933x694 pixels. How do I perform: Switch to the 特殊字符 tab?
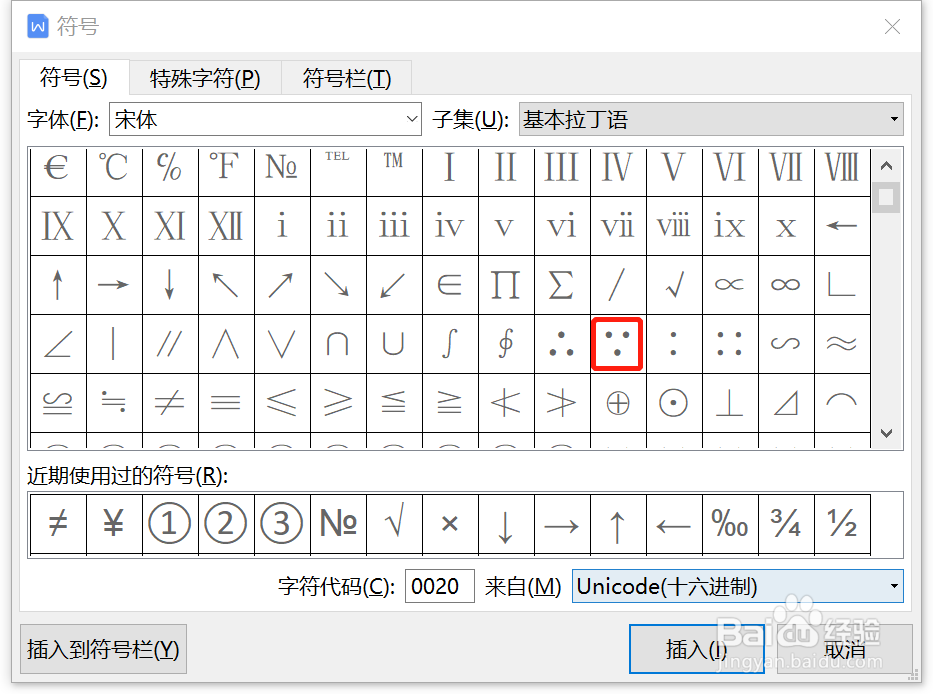(x=204, y=77)
